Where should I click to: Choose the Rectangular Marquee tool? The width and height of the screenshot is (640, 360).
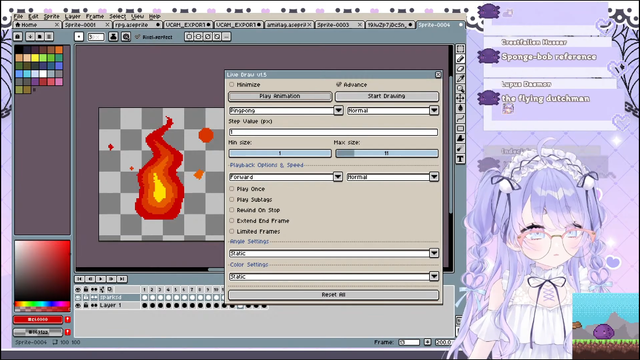tap(460, 49)
